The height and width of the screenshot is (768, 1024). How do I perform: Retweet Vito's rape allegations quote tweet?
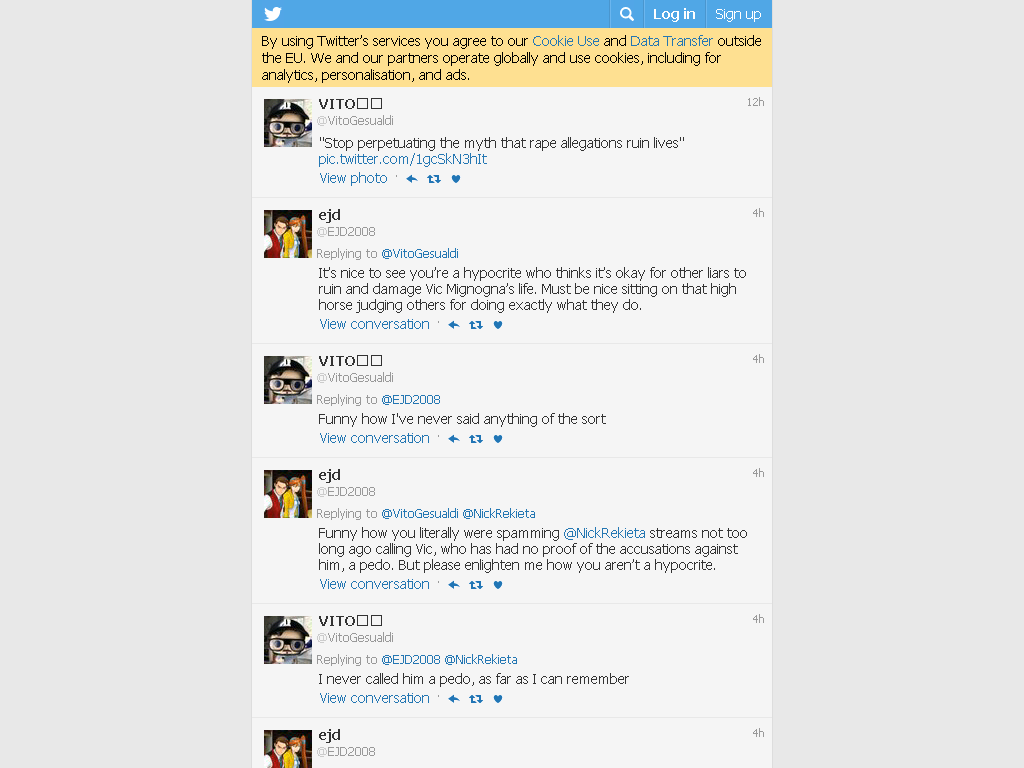click(434, 179)
